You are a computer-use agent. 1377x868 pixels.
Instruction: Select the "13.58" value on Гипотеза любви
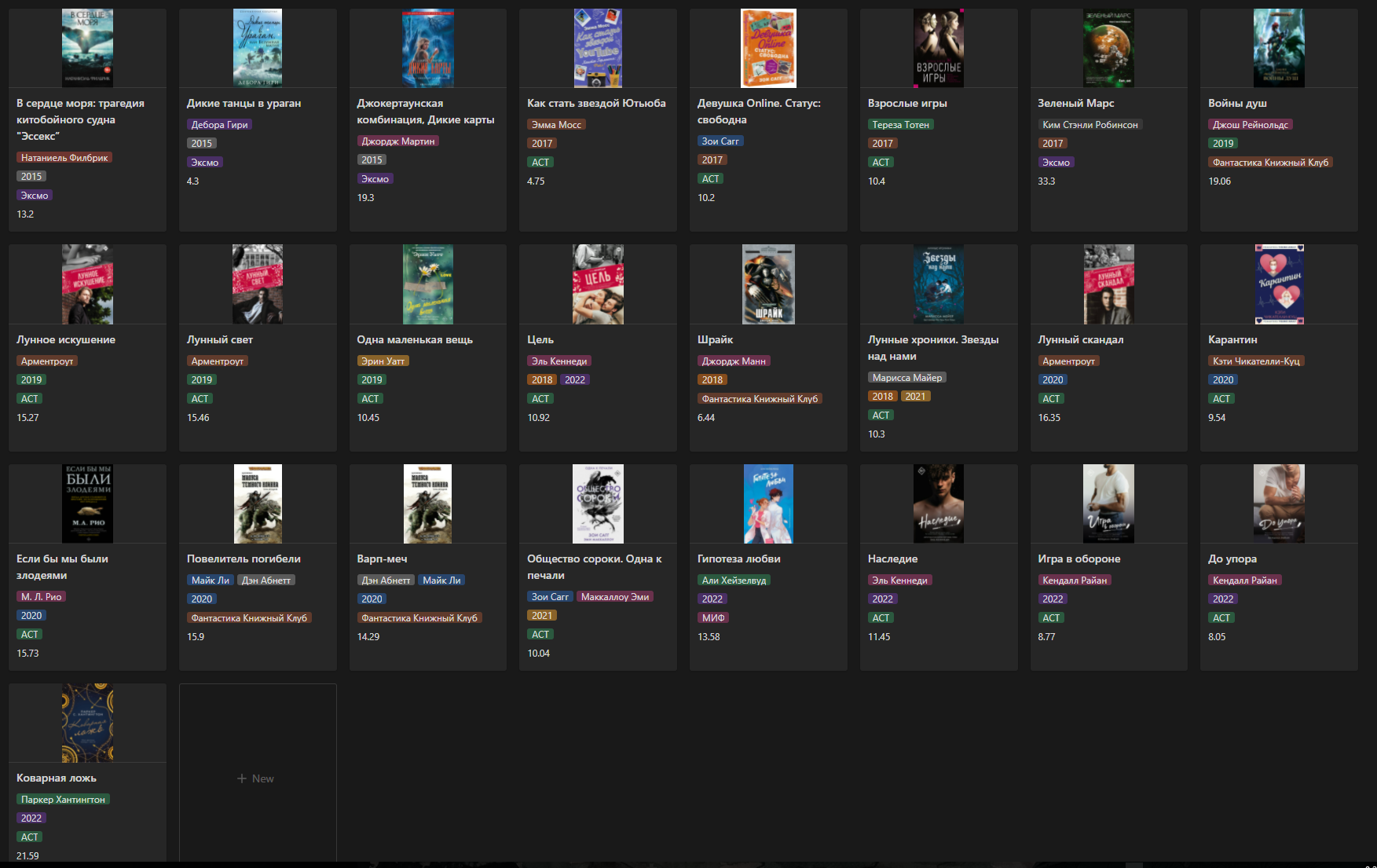click(709, 637)
